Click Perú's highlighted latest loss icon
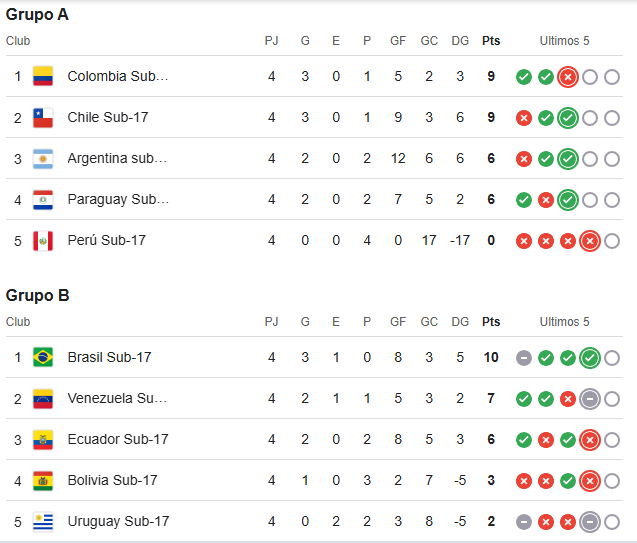637x543 pixels. [x=590, y=240]
